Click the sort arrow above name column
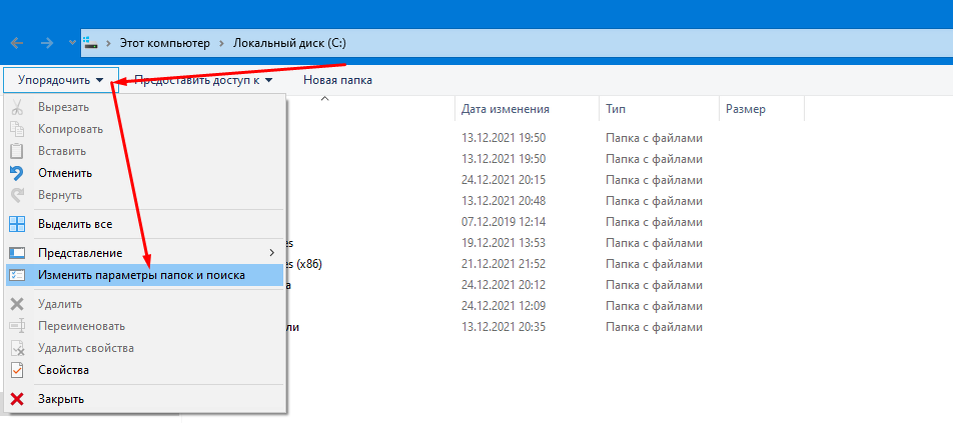 click(x=325, y=98)
